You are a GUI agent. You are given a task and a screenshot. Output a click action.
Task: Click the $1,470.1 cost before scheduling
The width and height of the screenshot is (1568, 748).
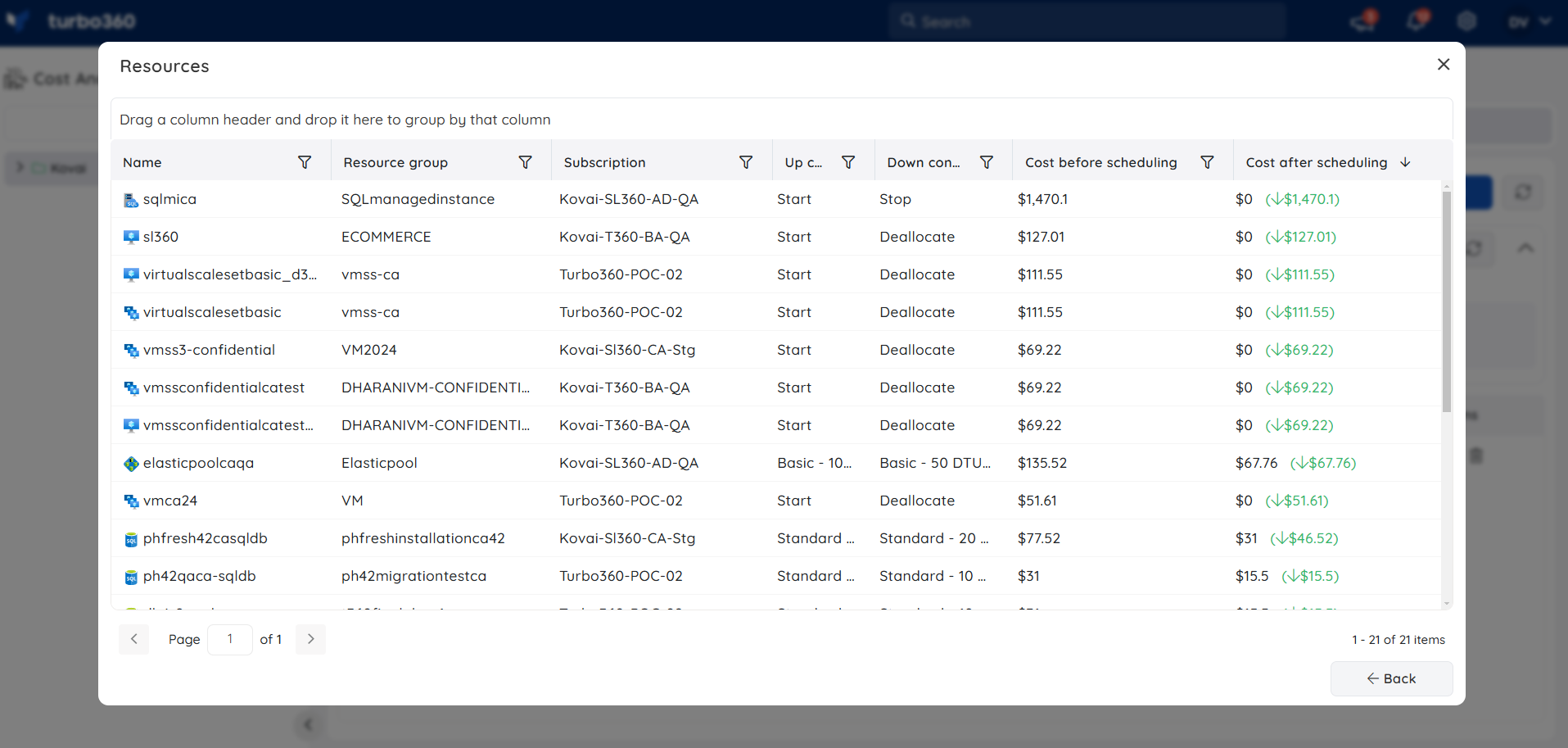pyautogui.click(x=1042, y=199)
